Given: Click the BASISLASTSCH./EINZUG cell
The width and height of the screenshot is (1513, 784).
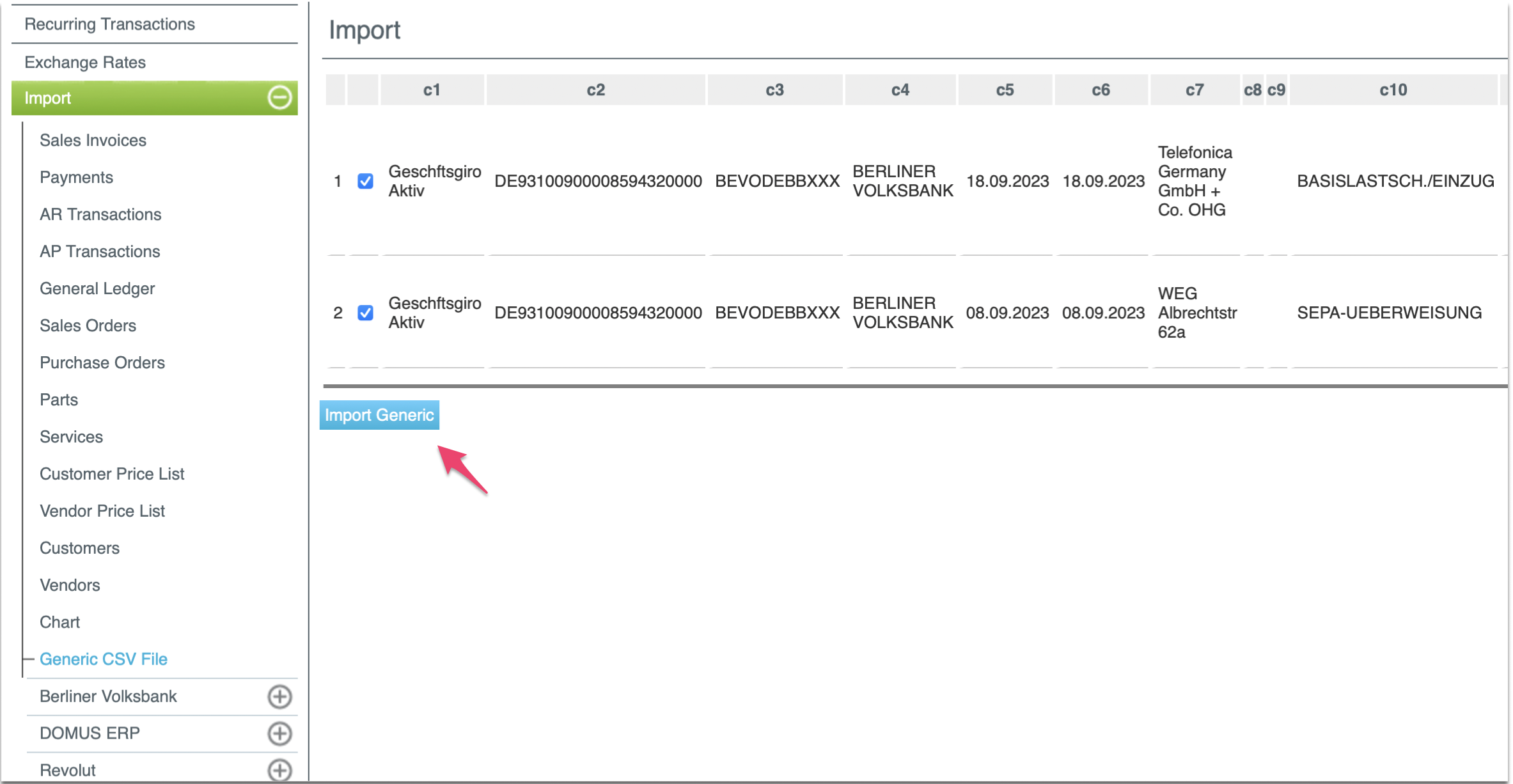Looking at the screenshot, I should [1395, 181].
